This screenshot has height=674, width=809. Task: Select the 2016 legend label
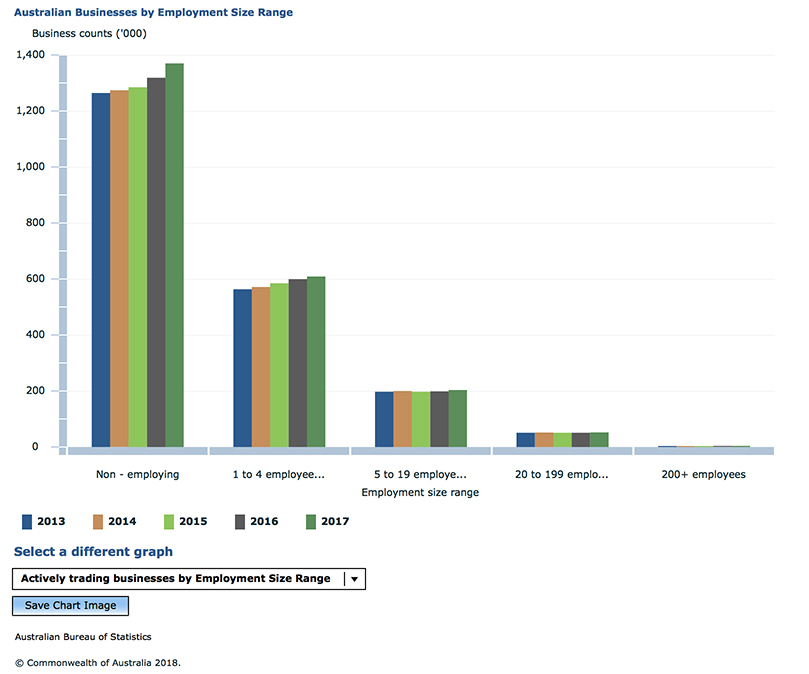point(264,521)
